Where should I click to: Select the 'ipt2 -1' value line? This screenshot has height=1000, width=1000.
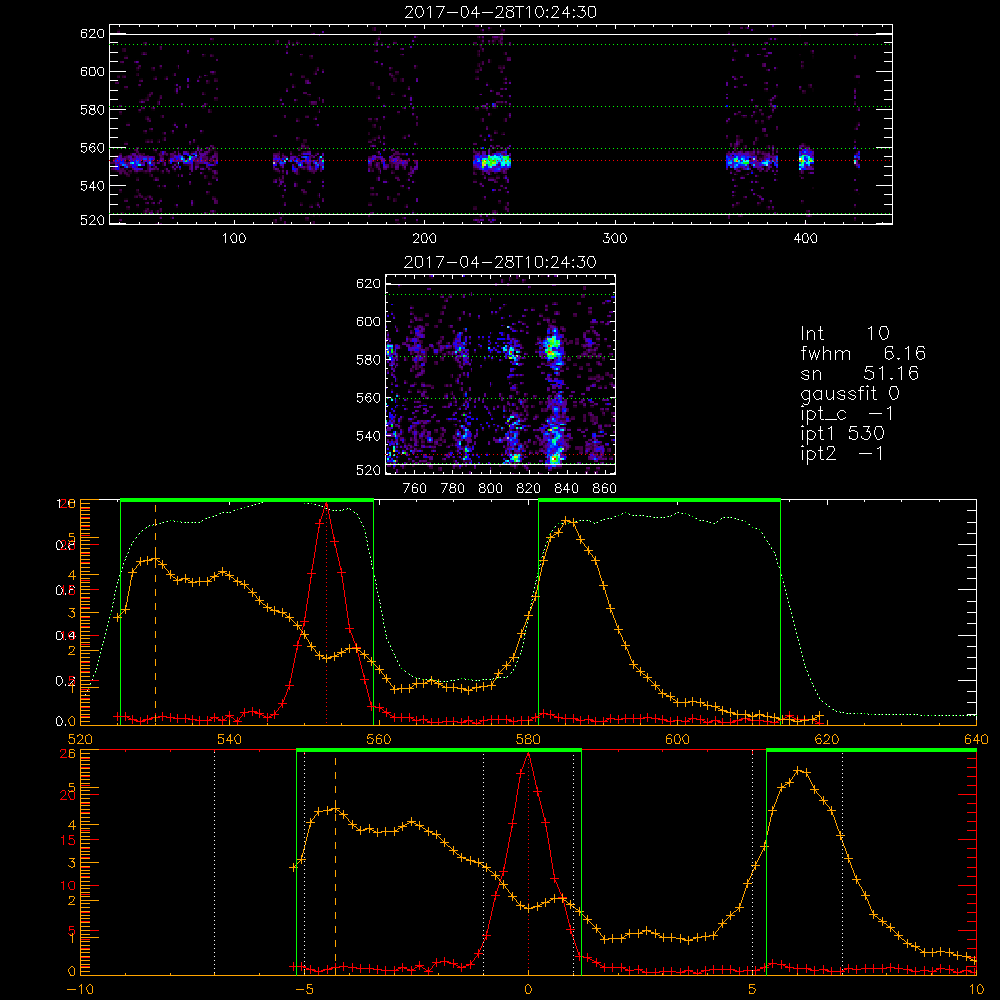tap(842, 453)
